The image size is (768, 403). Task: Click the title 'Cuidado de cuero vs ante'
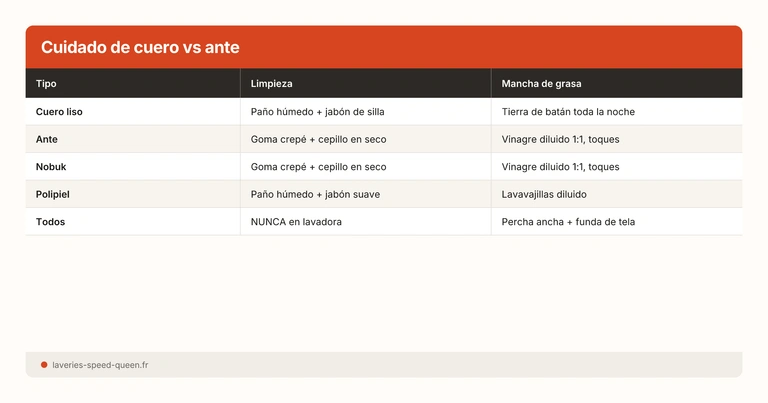point(140,48)
